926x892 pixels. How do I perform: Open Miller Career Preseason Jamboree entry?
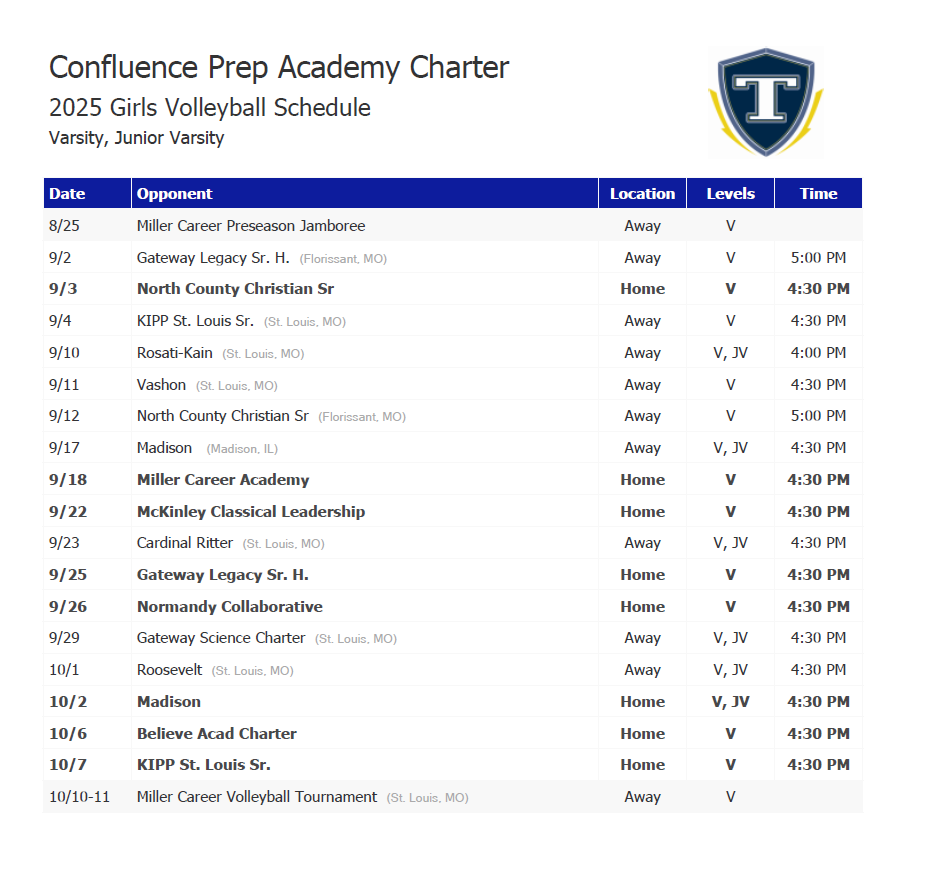pos(251,226)
